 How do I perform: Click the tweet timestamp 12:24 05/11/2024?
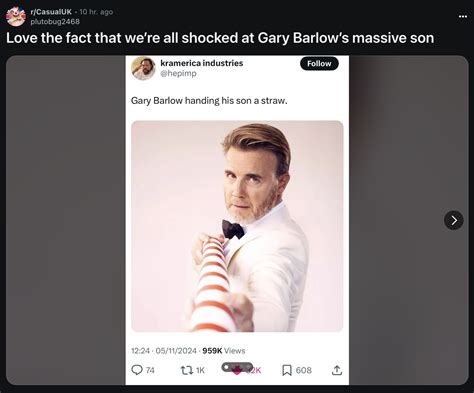[x=164, y=351]
